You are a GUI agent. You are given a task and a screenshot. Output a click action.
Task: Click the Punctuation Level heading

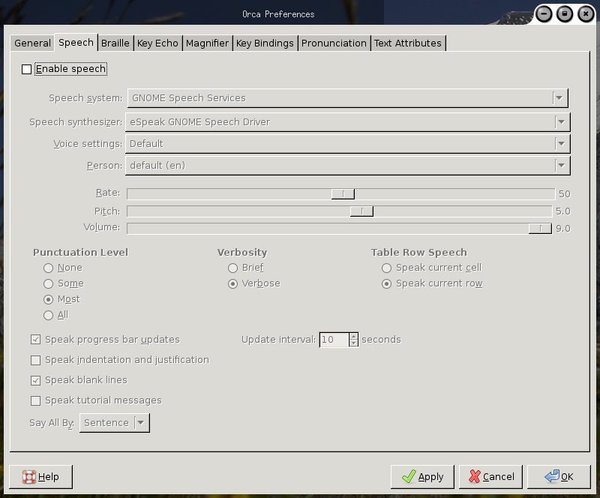coord(80,252)
